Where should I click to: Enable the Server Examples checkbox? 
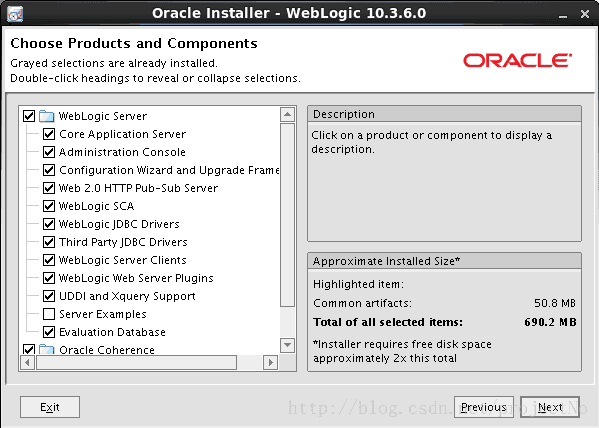point(49,314)
